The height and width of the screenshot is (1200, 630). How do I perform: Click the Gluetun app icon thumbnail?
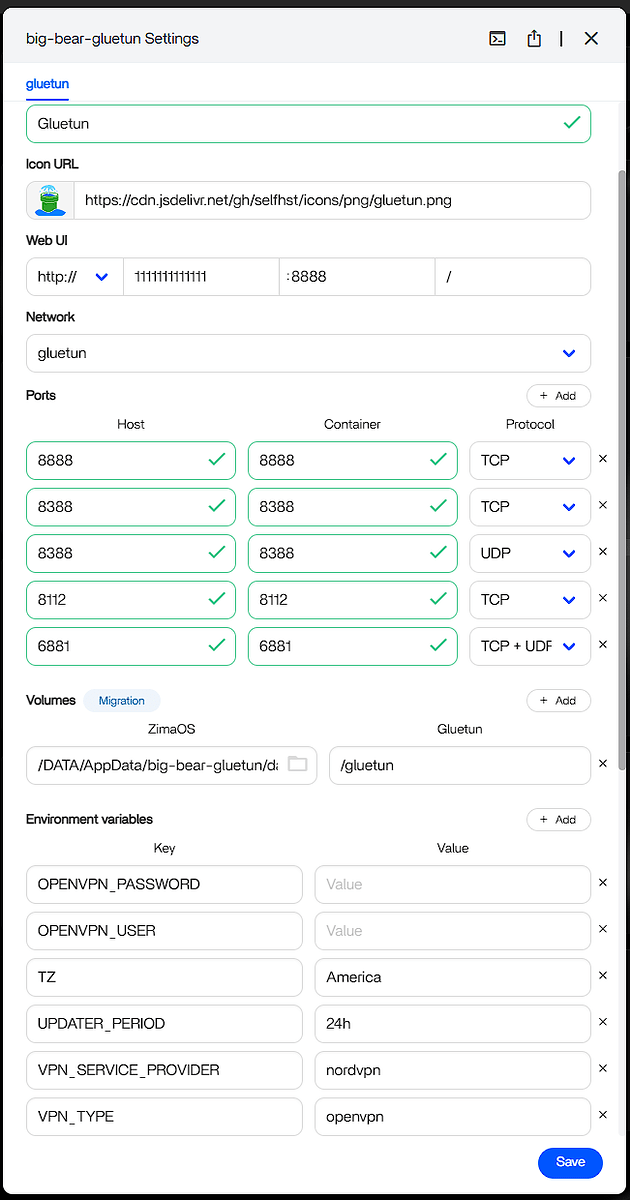point(50,200)
